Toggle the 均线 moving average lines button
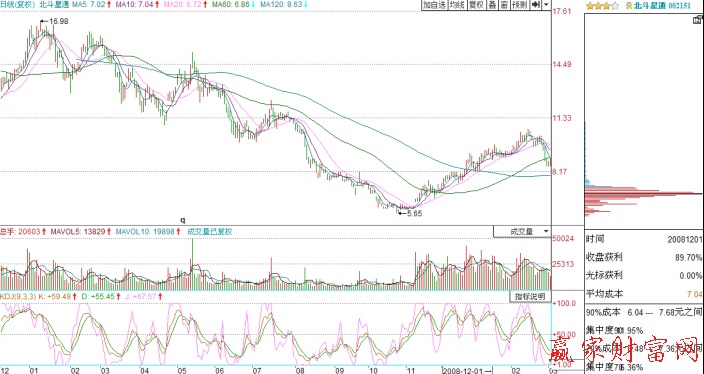Viewport: 704px width, 374px height. tap(457, 5)
